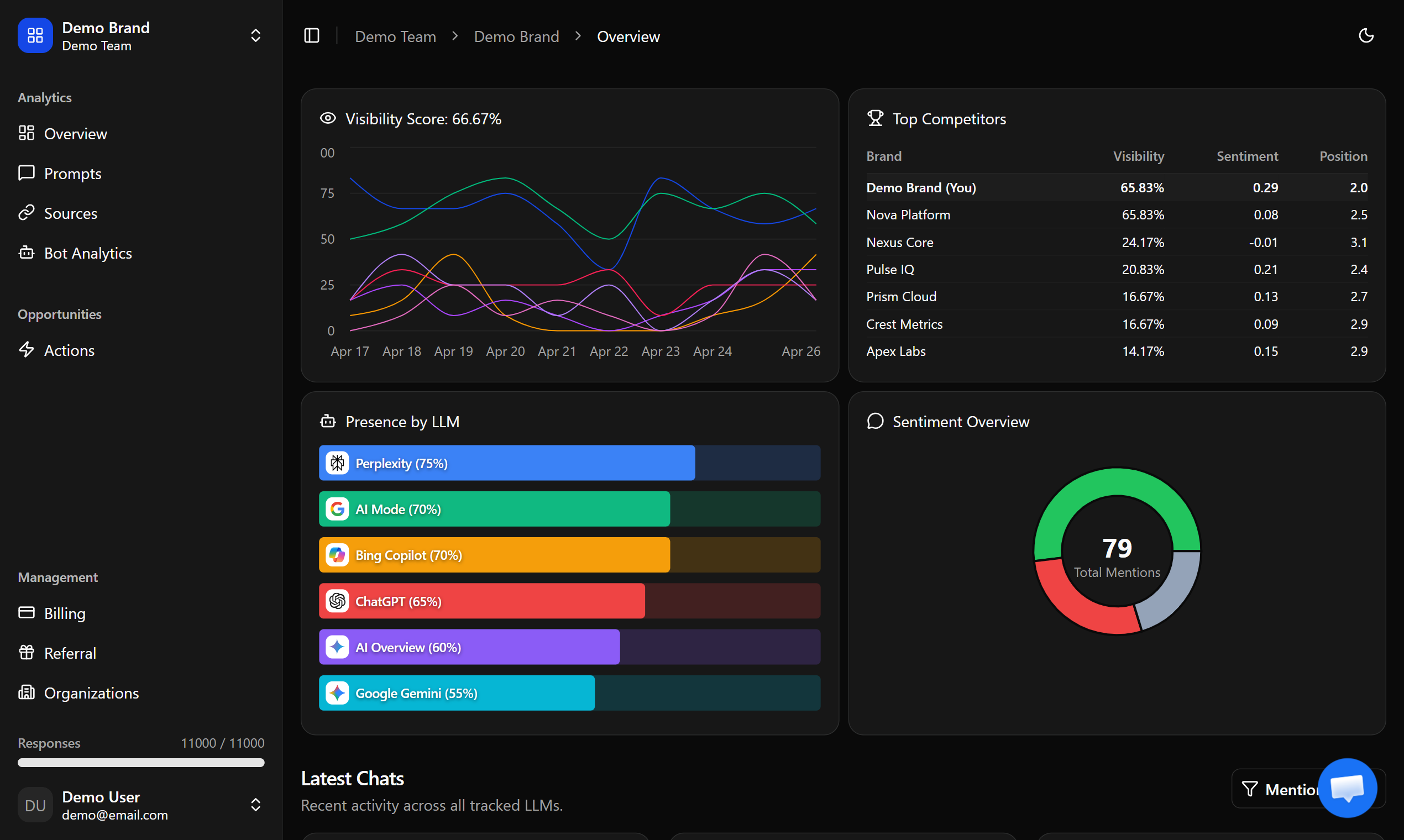The width and height of the screenshot is (1404, 840).
Task: Select the Nova Platform competitor row
Action: point(1117,215)
